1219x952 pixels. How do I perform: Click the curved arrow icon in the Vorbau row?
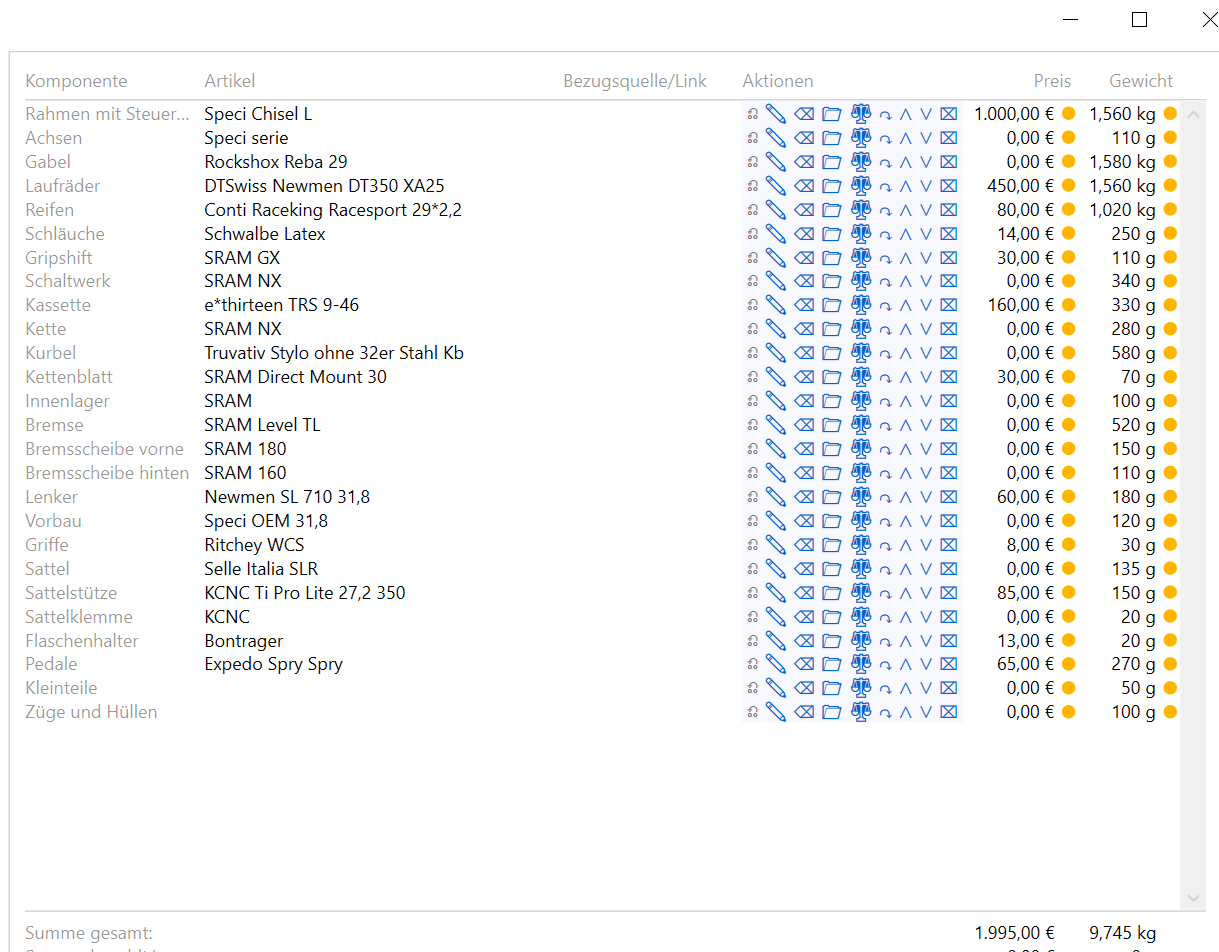pyautogui.click(x=885, y=521)
